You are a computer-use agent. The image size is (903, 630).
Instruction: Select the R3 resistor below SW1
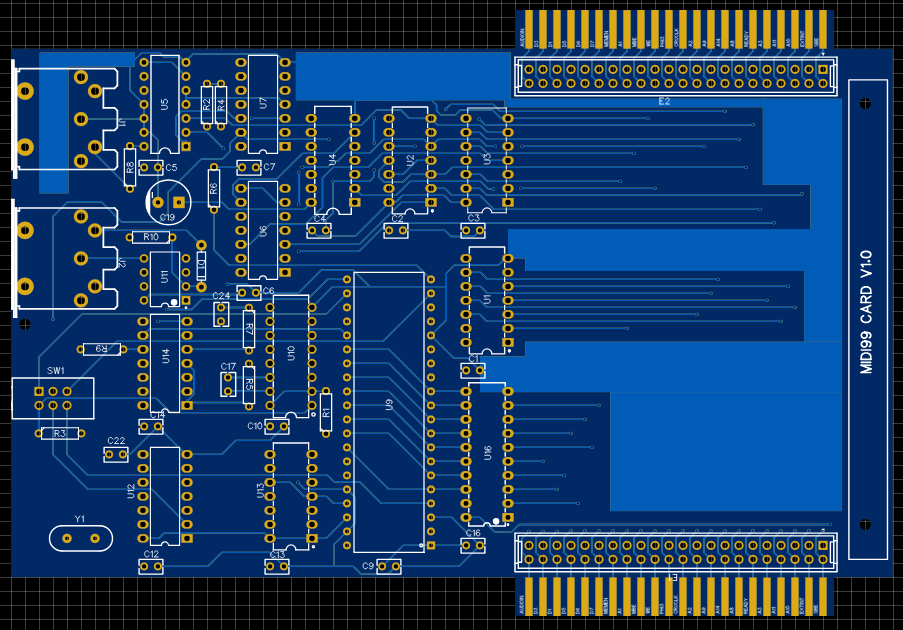(60, 433)
